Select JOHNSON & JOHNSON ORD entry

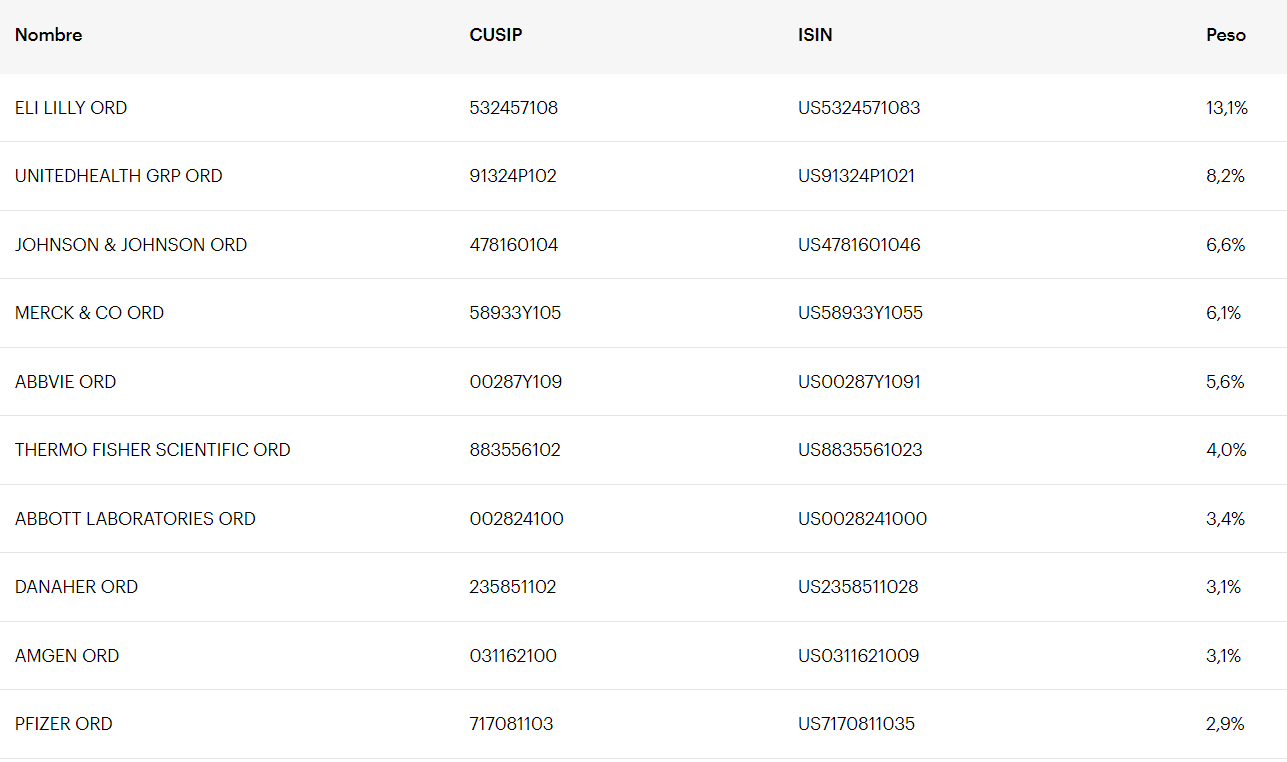tap(131, 245)
